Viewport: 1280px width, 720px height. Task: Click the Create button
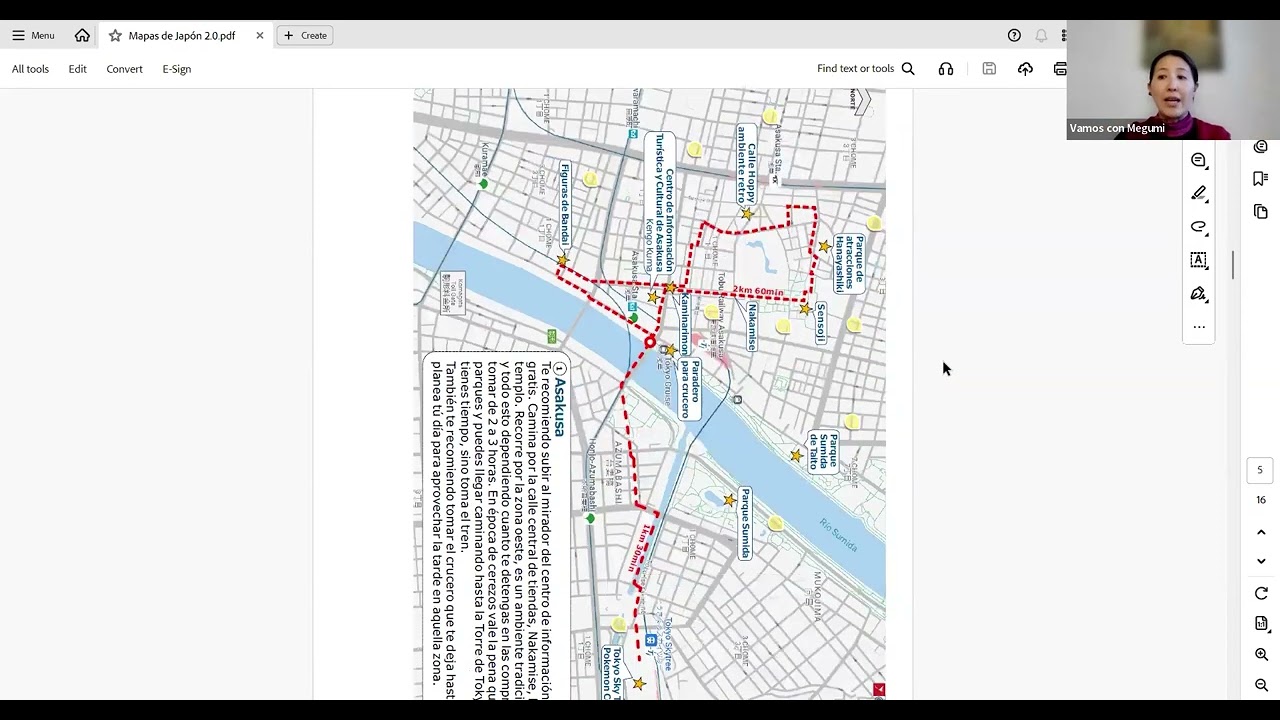305,35
